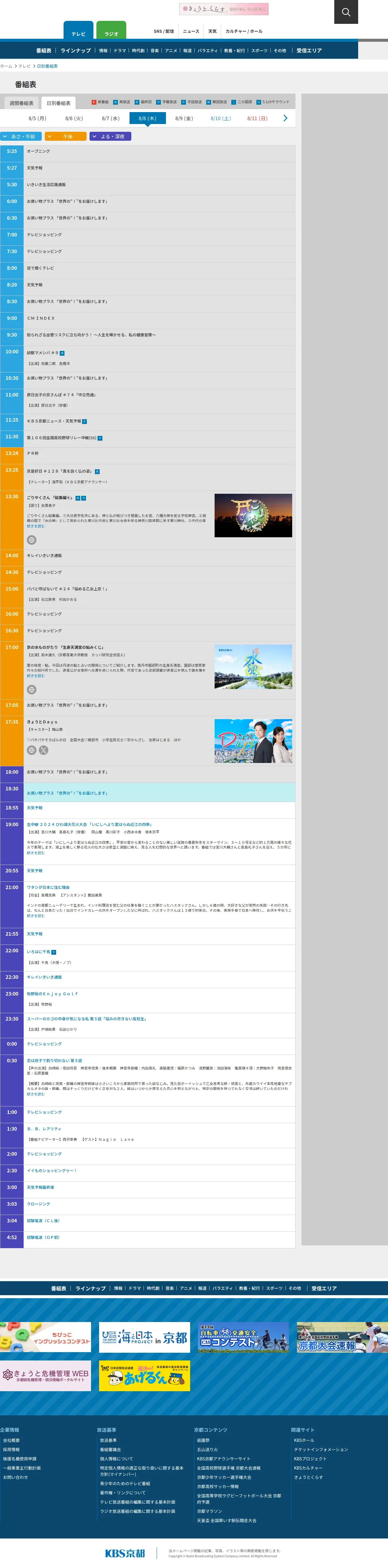Go to next week with arrow icon
This screenshot has height=1568, width=388.
click(x=285, y=118)
